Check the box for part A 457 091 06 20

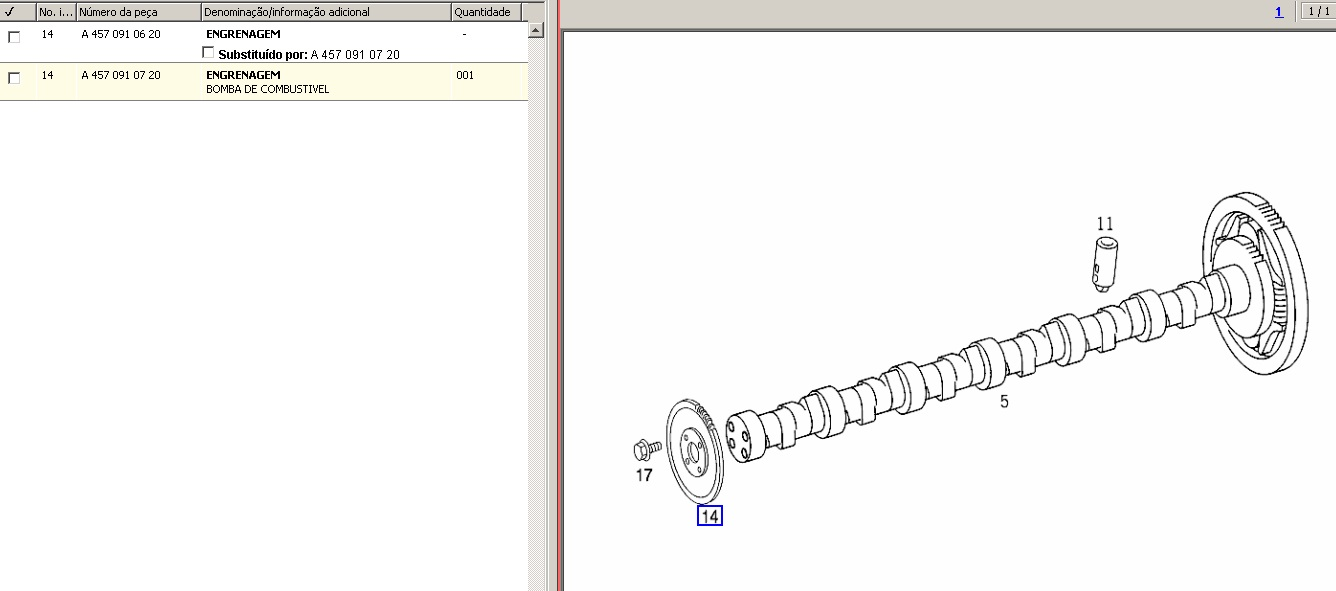point(14,37)
